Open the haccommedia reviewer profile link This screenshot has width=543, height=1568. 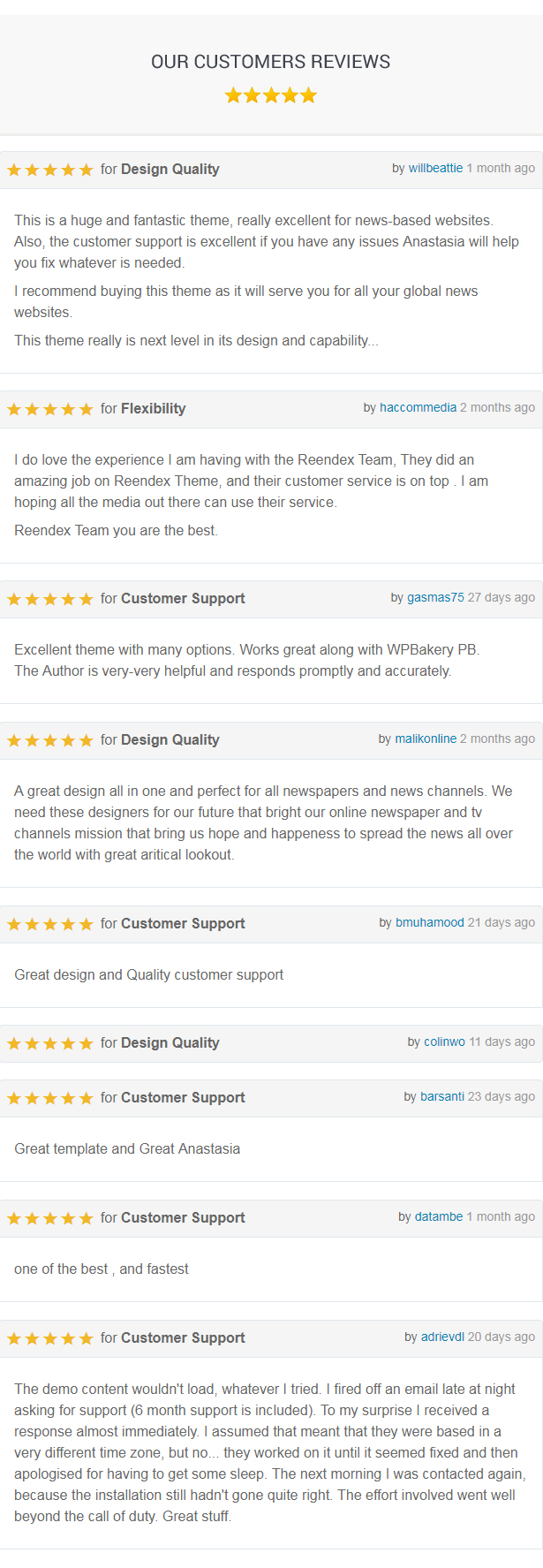point(418,407)
